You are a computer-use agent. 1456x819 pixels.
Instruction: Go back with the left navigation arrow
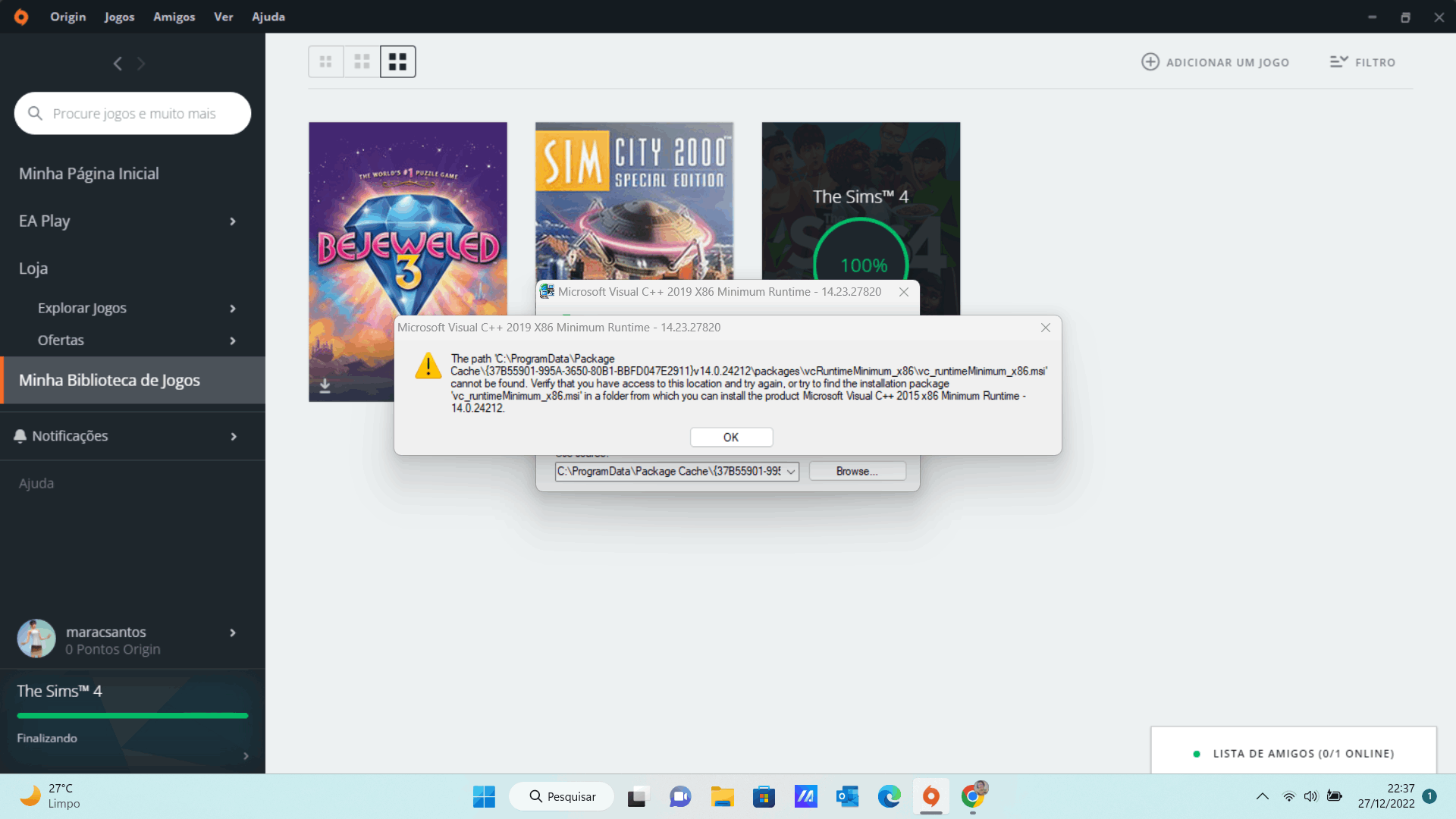(x=118, y=64)
